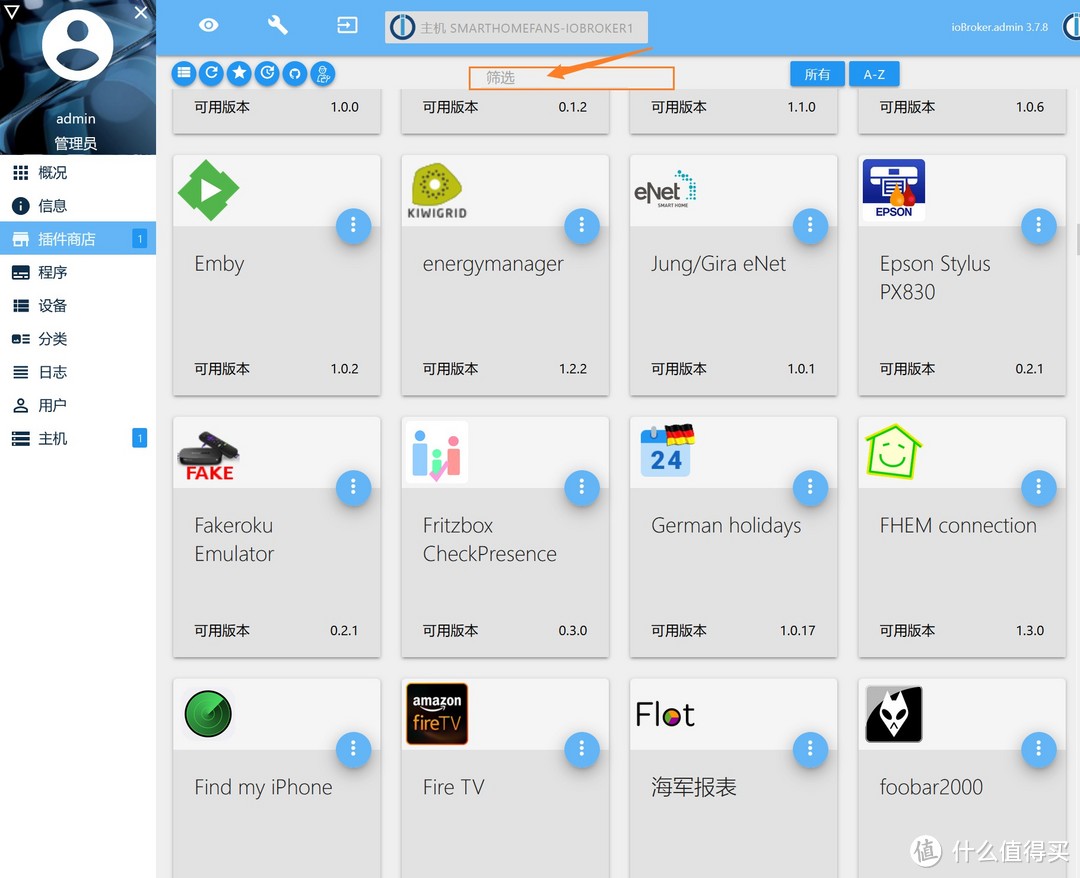This screenshot has height=878, width=1080.
Task: Click the foobar2000 alien logo
Action: point(893,714)
